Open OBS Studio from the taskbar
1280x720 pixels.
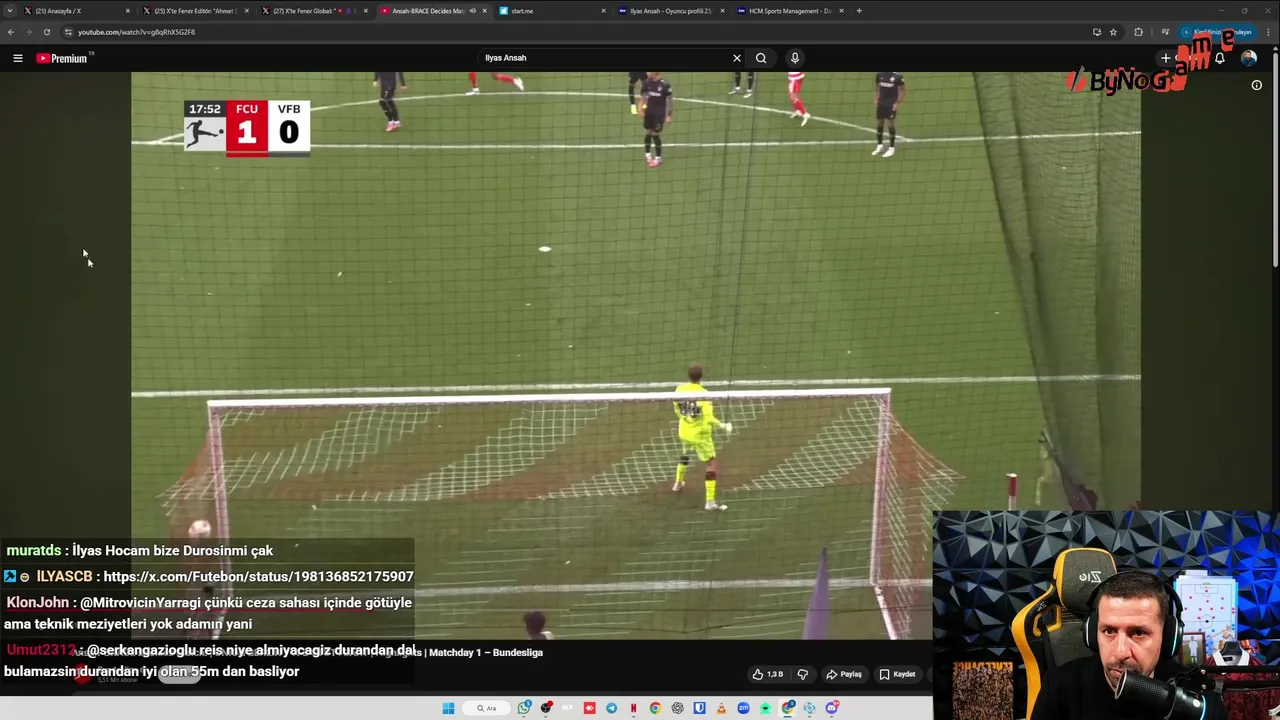coord(546,708)
